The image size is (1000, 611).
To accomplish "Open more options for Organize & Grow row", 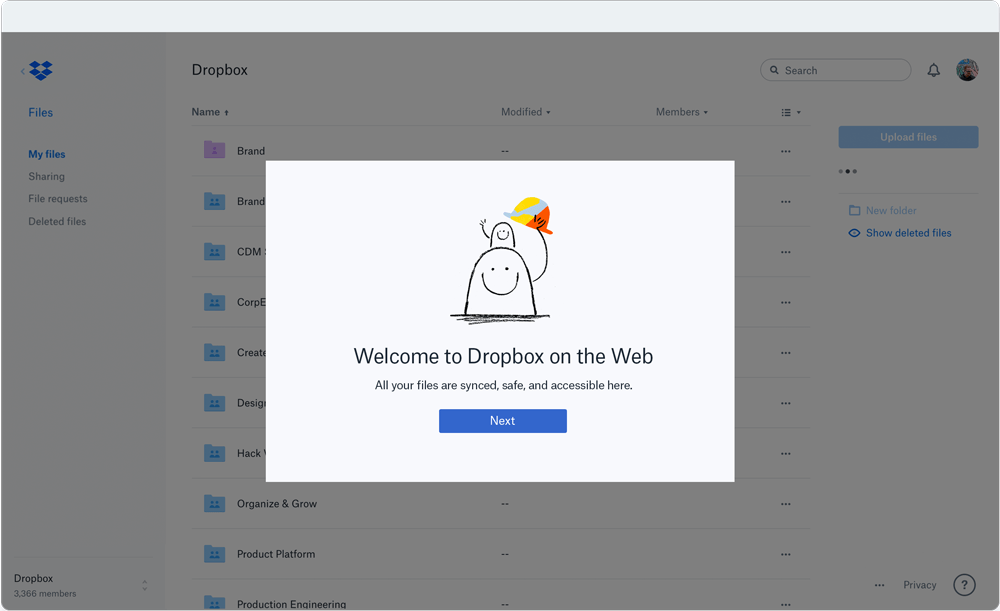I will click(x=785, y=504).
